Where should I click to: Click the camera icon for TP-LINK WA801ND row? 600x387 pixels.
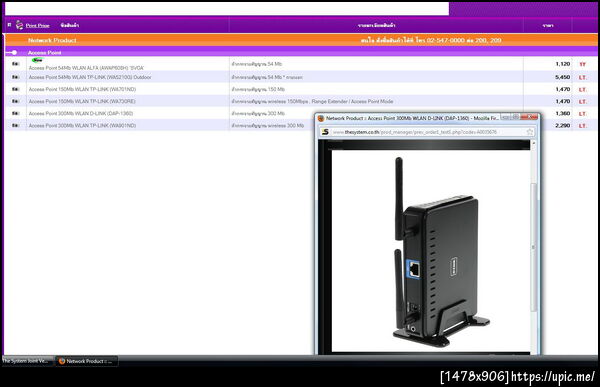pyautogui.click(x=15, y=126)
